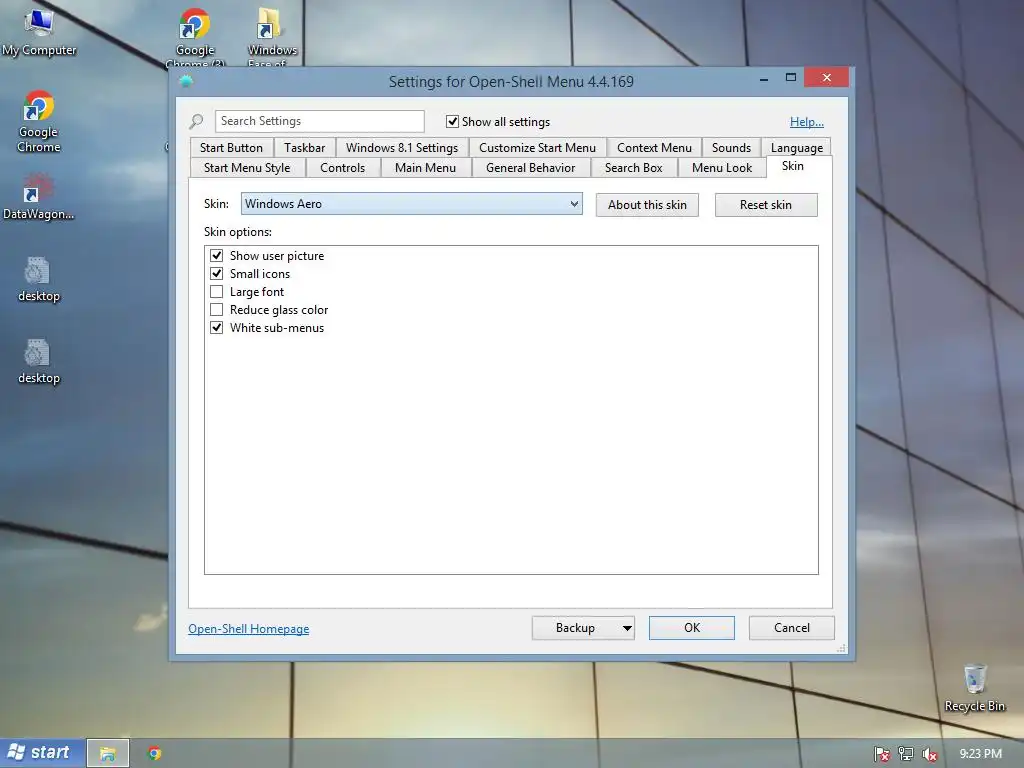Open the Windows 8.1 Settings tab
The height and width of the screenshot is (768, 1024).
coord(402,148)
